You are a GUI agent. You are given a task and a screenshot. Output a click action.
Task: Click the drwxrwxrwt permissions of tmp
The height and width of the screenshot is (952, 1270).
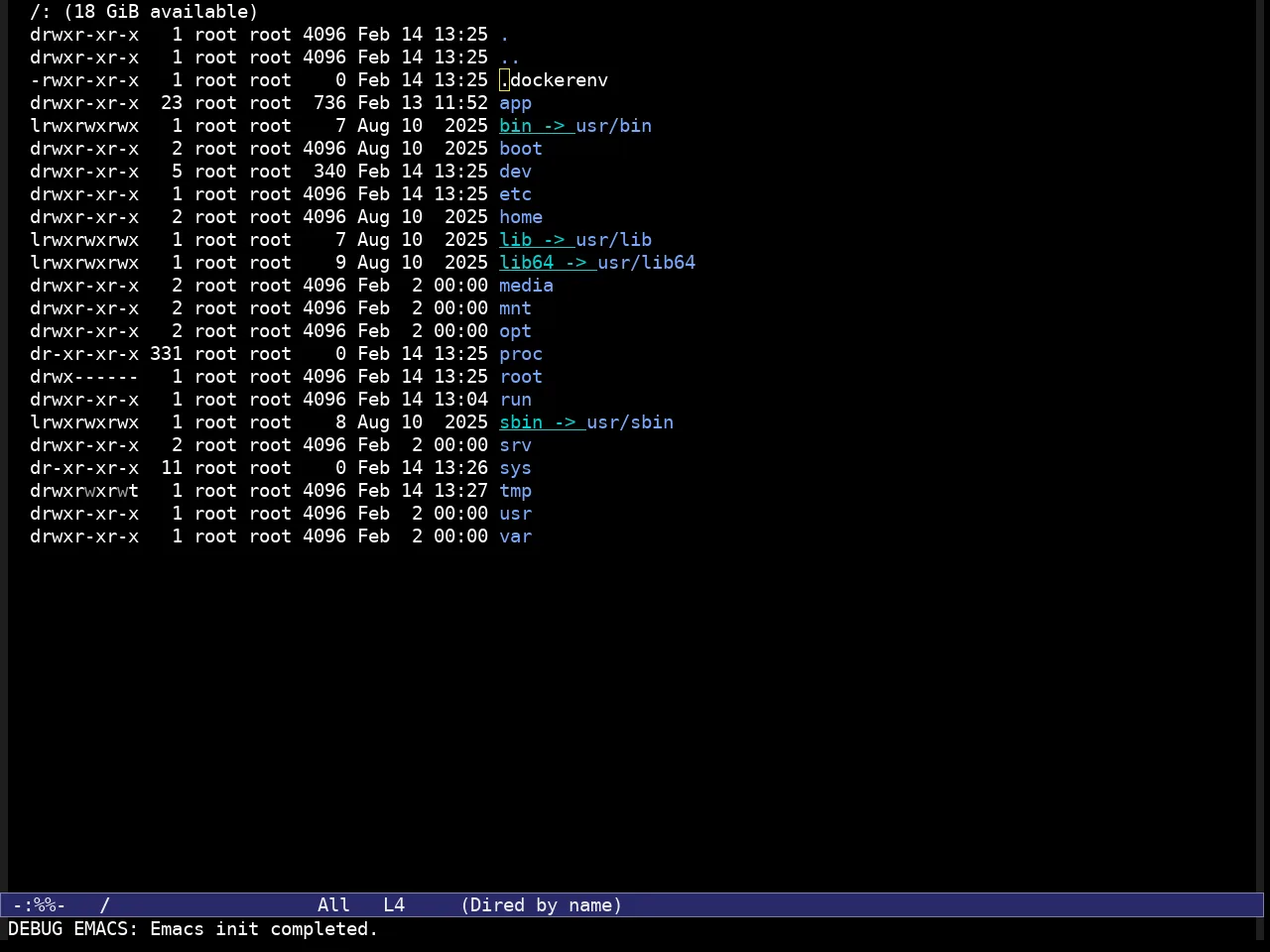click(x=84, y=491)
